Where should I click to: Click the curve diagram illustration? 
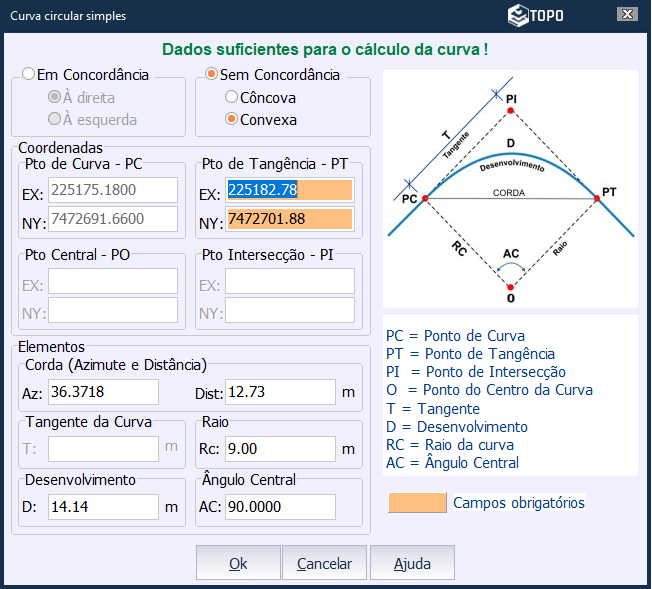[510, 188]
